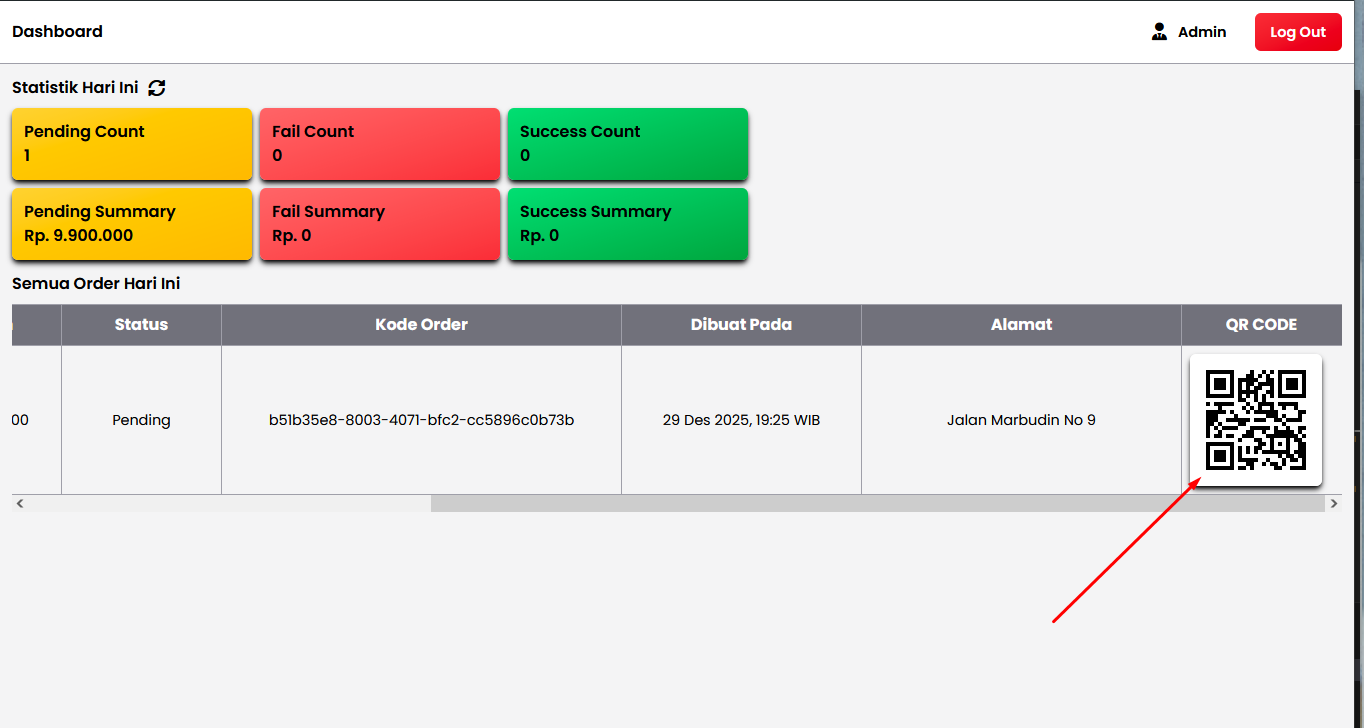Click the Pending status cell in the table
The width and height of the screenshot is (1364, 728).
[x=140, y=420]
